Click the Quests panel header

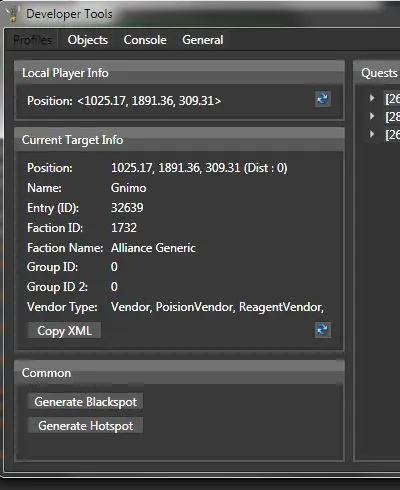(379, 73)
